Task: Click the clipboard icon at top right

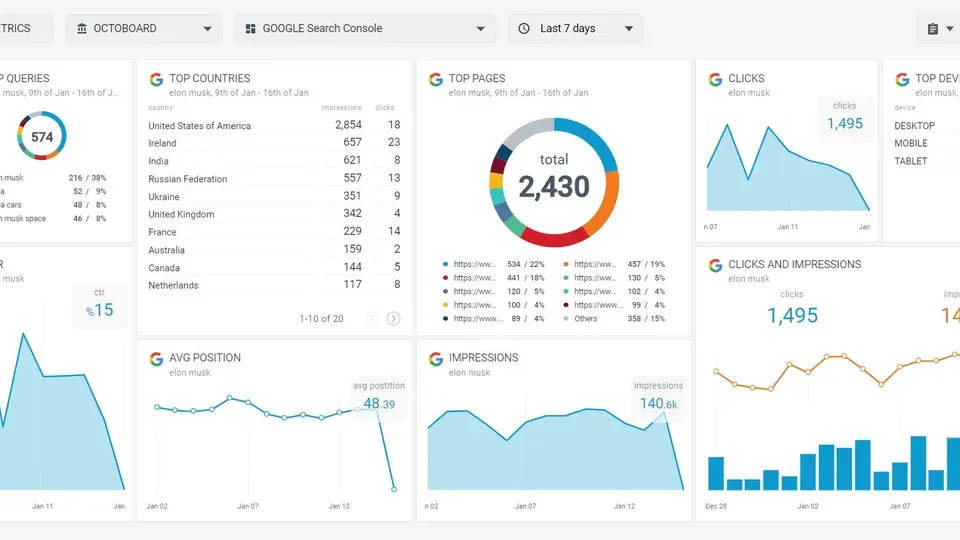Action: [932, 29]
